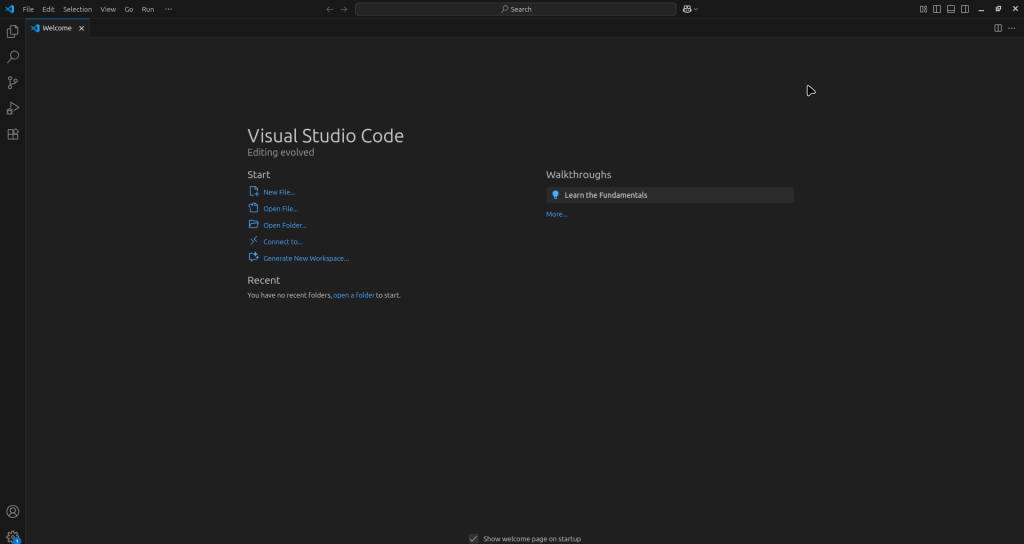Open the Search view in activity bar
Image resolution: width=1024 pixels, height=544 pixels.
13,58
